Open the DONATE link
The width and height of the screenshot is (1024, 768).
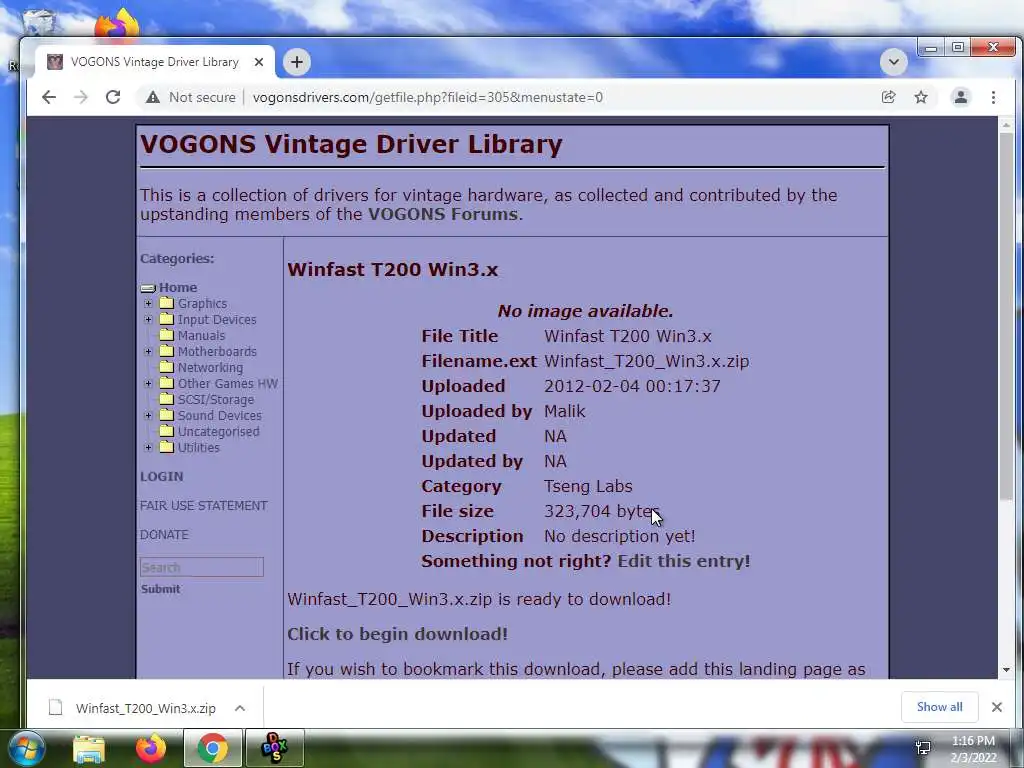[x=164, y=534]
